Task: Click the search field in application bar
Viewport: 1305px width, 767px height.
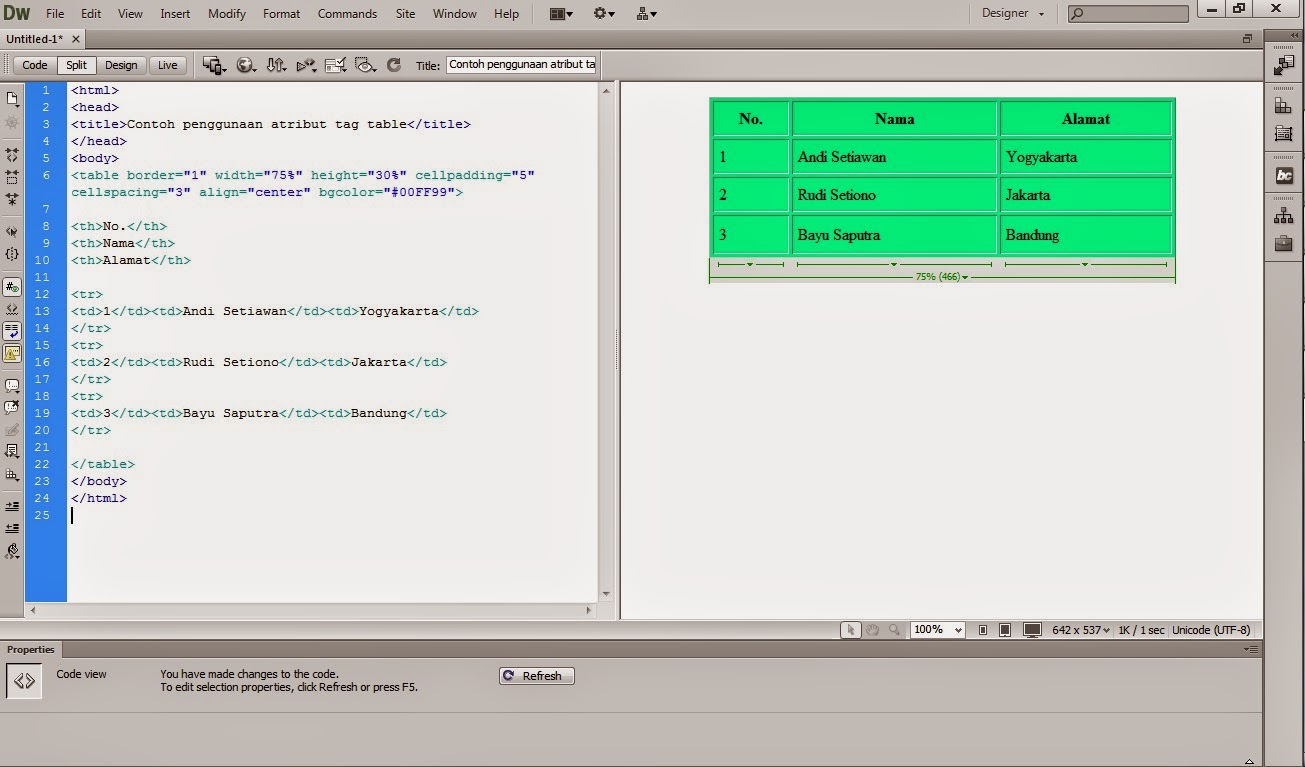Action: point(1128,14)
